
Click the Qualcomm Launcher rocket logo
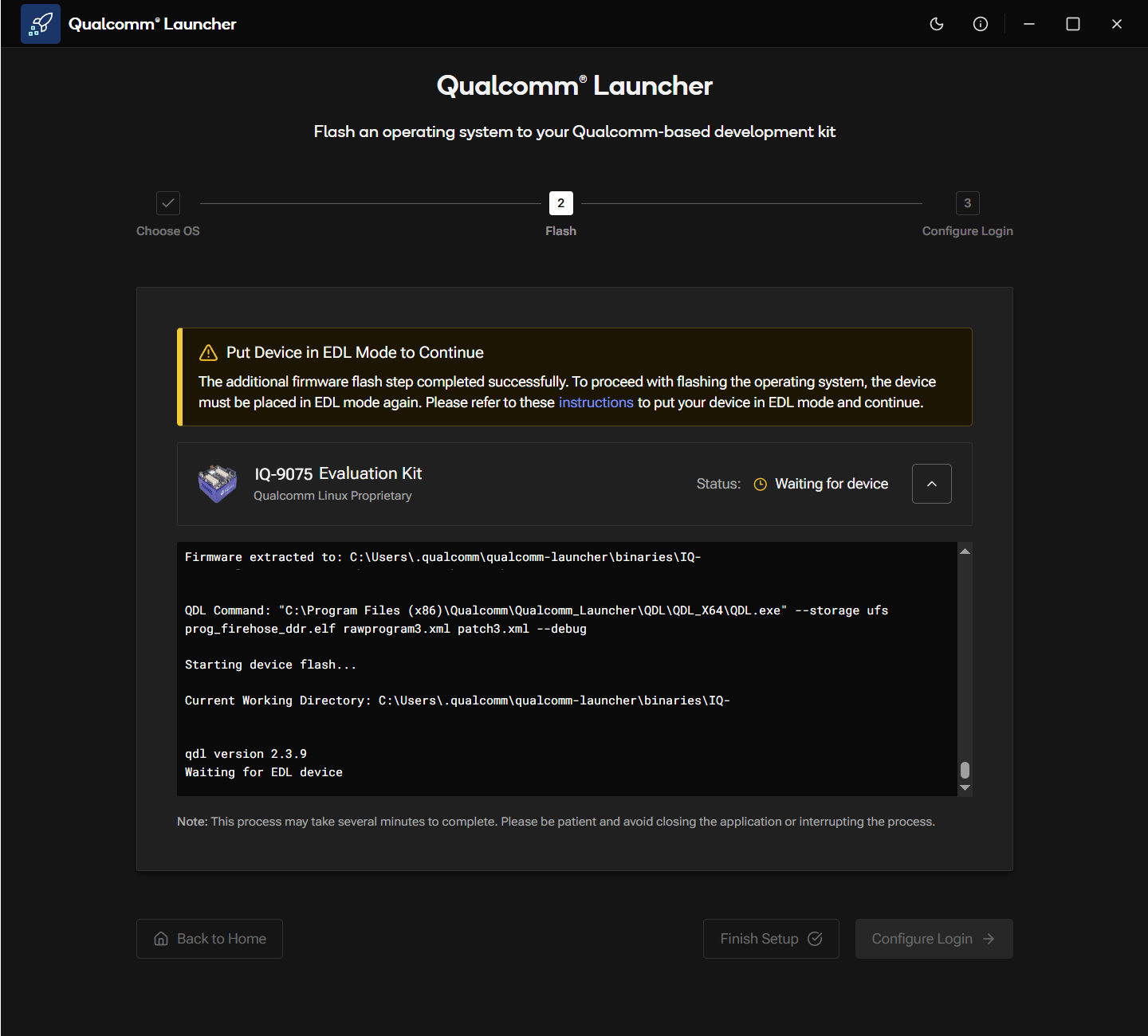click(x=41, y=24)
